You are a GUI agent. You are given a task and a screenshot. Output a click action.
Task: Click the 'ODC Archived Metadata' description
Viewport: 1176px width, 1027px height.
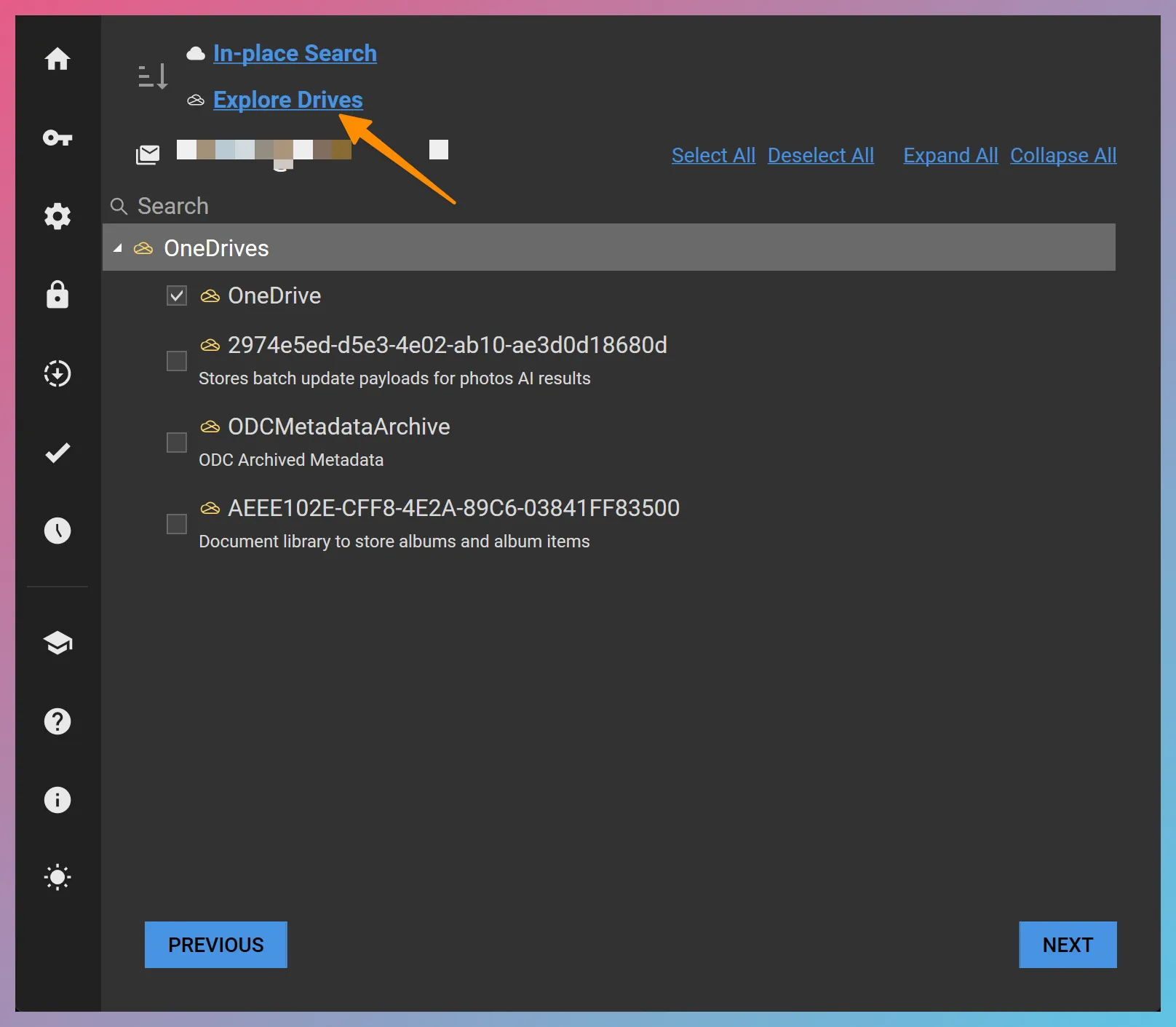(291, 460)
